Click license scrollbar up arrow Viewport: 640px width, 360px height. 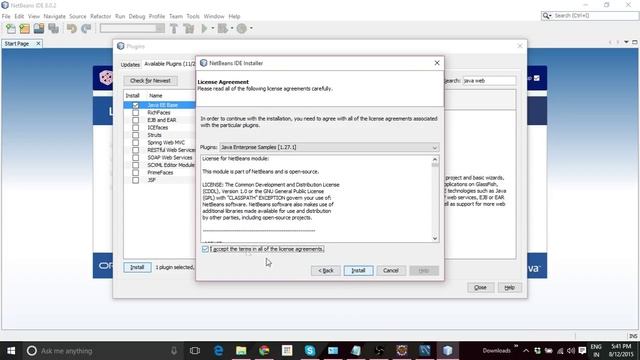coord(435,160)
